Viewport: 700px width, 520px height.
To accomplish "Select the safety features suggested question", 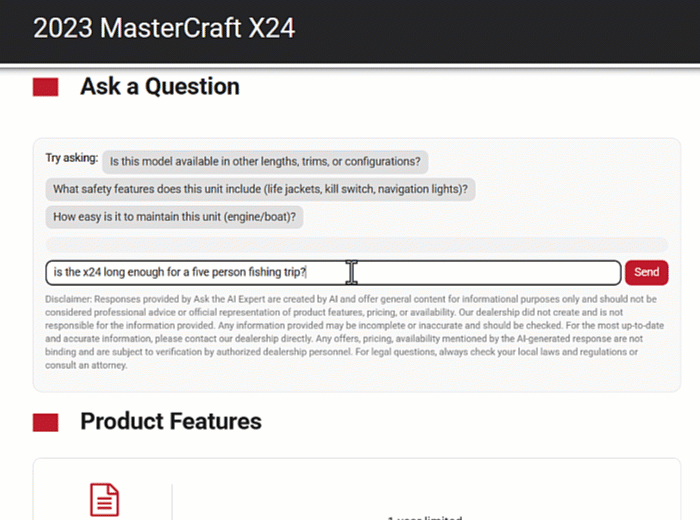I will point(260,189).
